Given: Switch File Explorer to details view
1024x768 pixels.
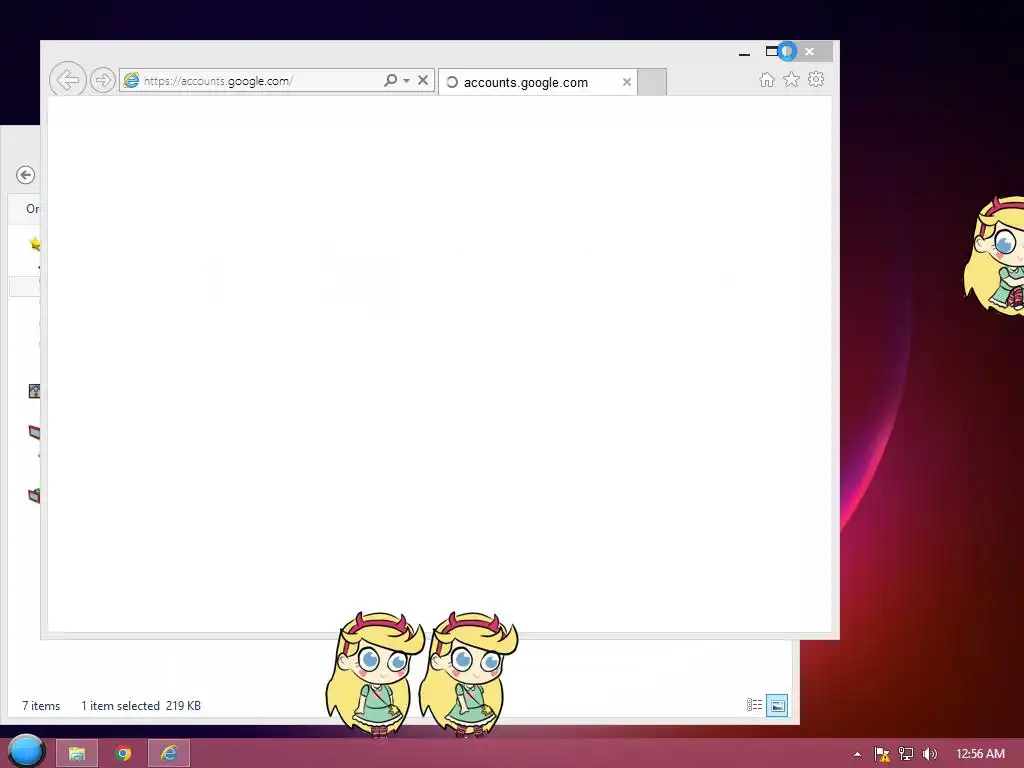Looking at the screenshot, I should [x=754, y=705].
